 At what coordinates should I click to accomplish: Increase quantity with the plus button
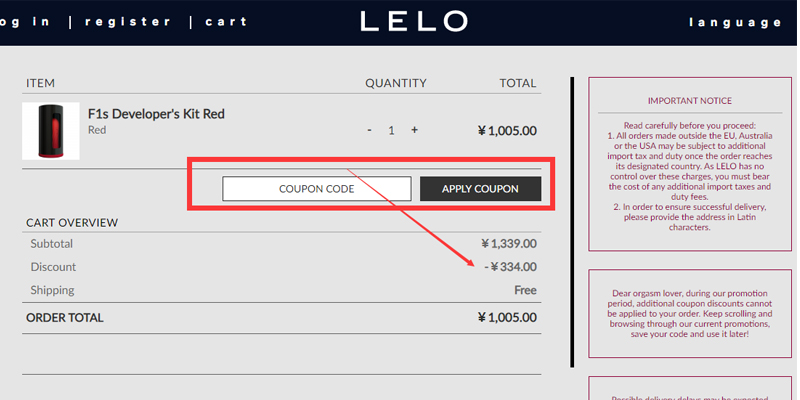pyautogui.click(x=415, y=130)
